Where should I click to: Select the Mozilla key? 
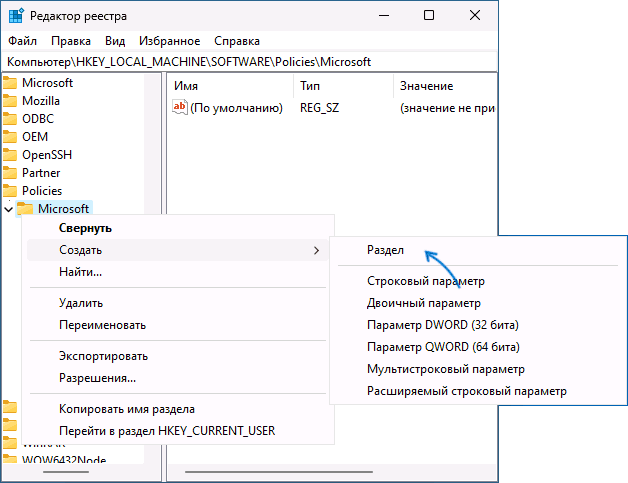coord(41,101)
